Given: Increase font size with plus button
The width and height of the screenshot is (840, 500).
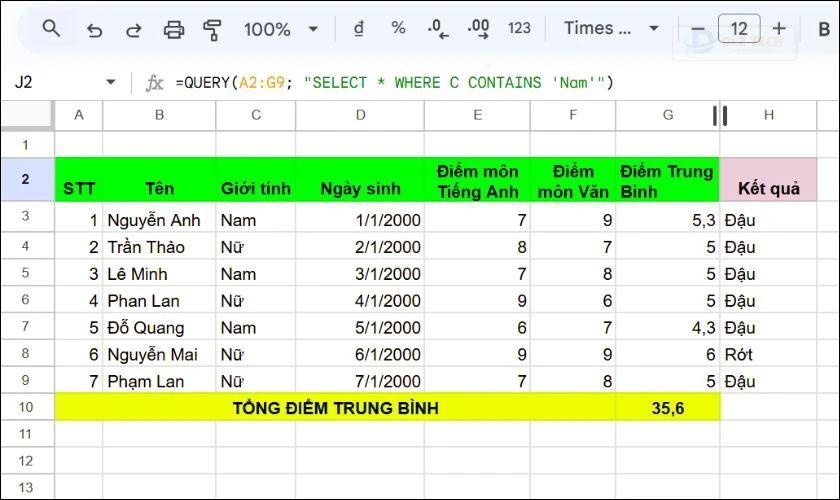Looking at the screenshot, I should tap(779, 28).
